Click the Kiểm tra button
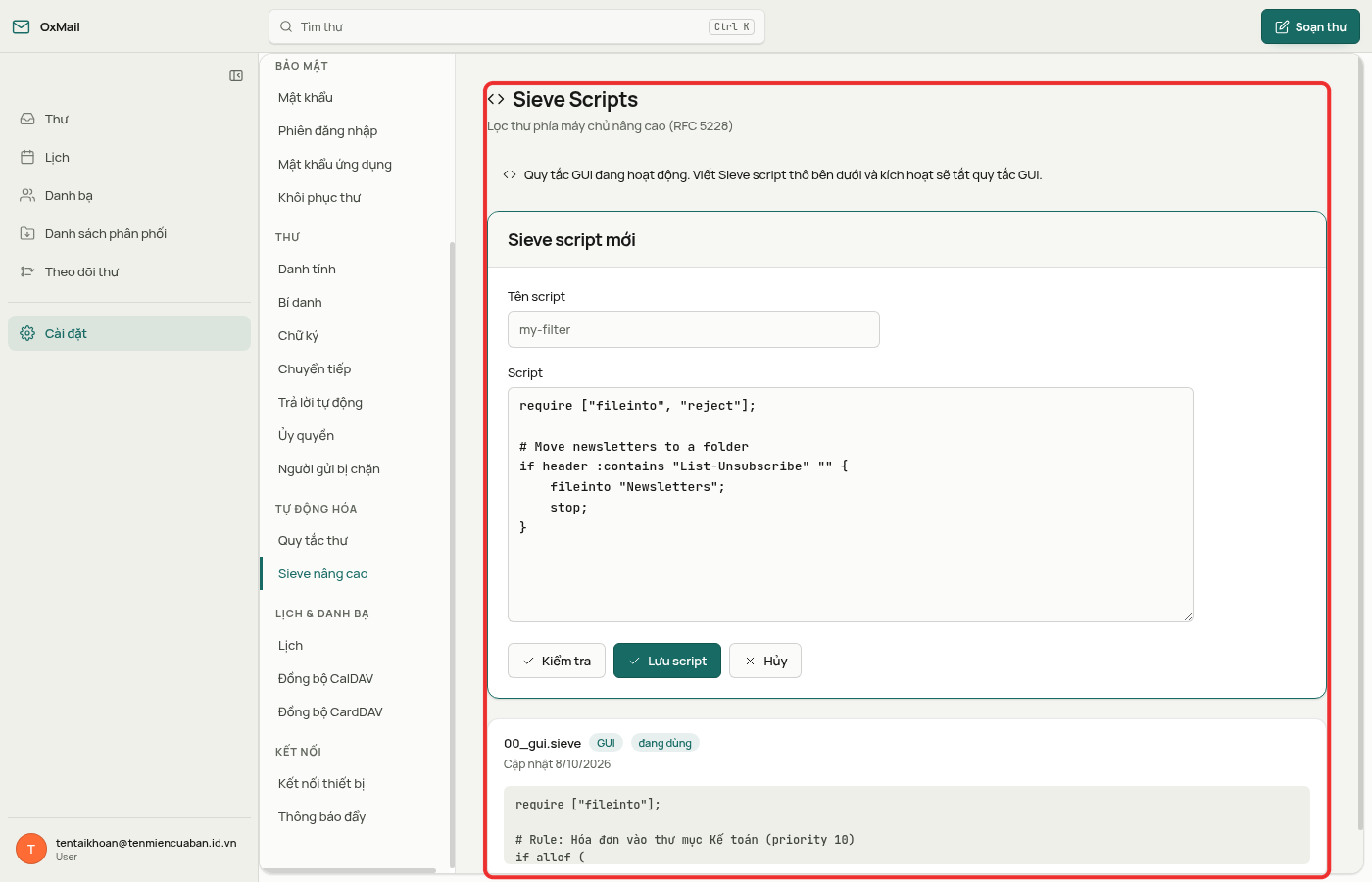Image resolution: width=1372 pixels, height=882 pixels. 557,661
